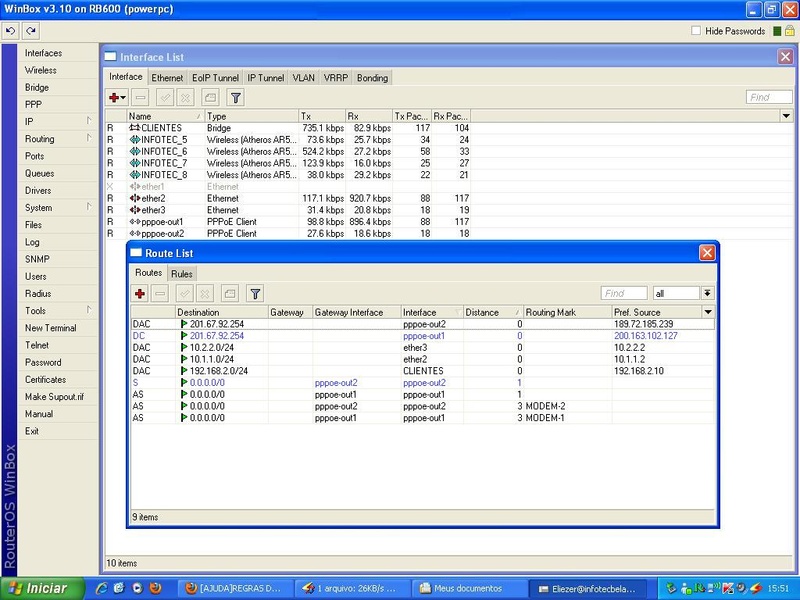Expand the System submenu
The image size is (800, 600).
click(59, 208)
